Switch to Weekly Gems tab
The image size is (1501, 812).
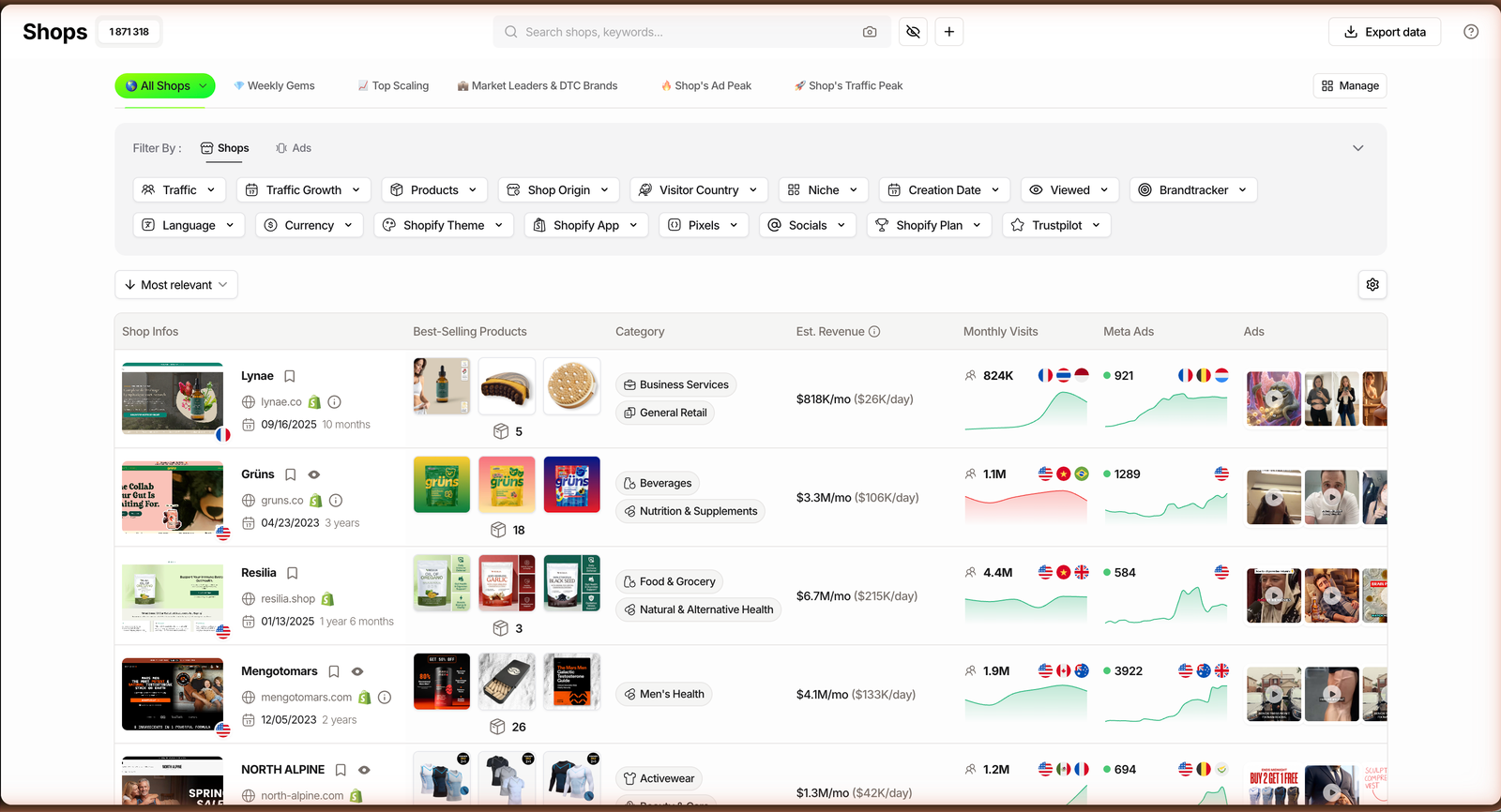coord(274,85)
